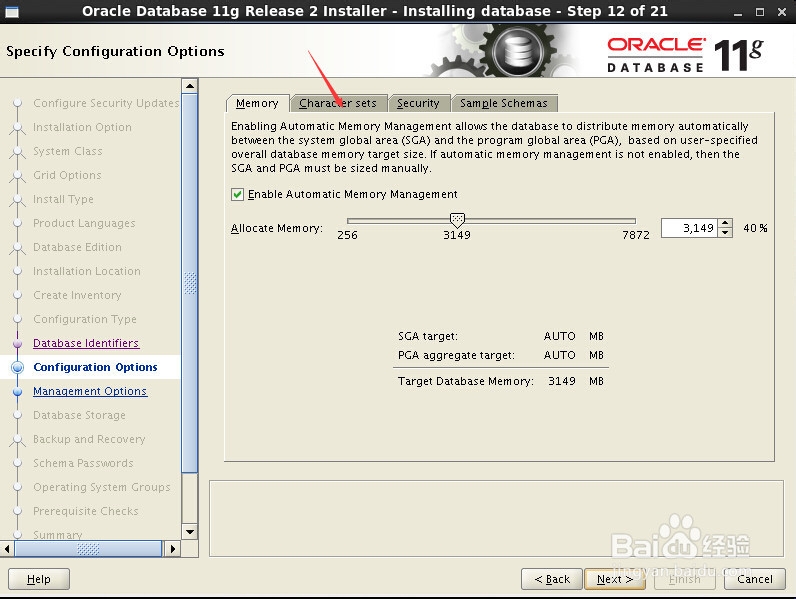Click 'Schema Passwords' step text

[83, 463]
